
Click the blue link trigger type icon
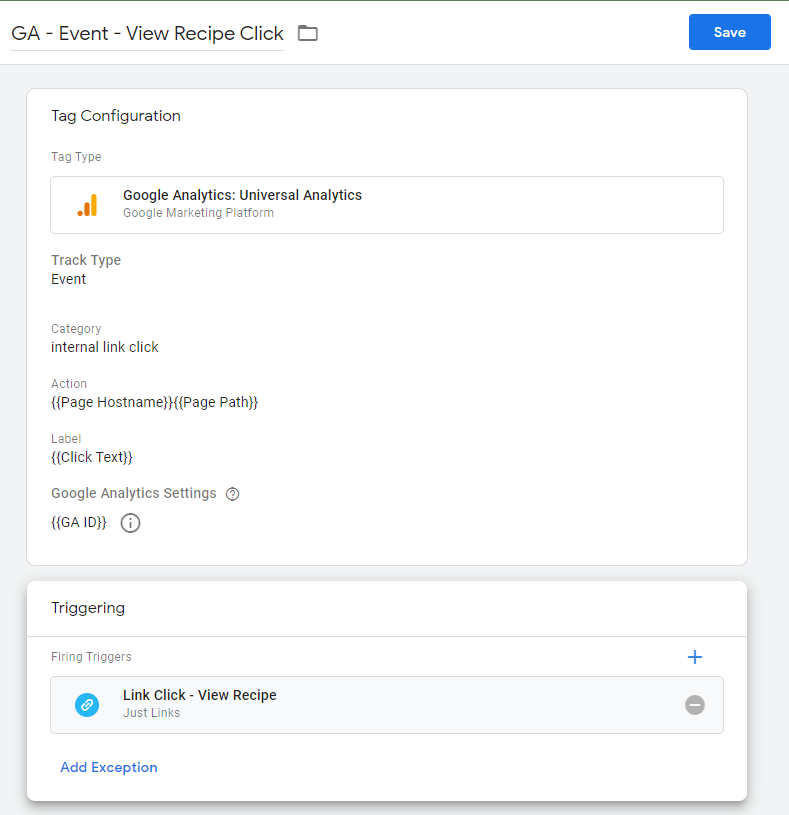coord(87,705)
